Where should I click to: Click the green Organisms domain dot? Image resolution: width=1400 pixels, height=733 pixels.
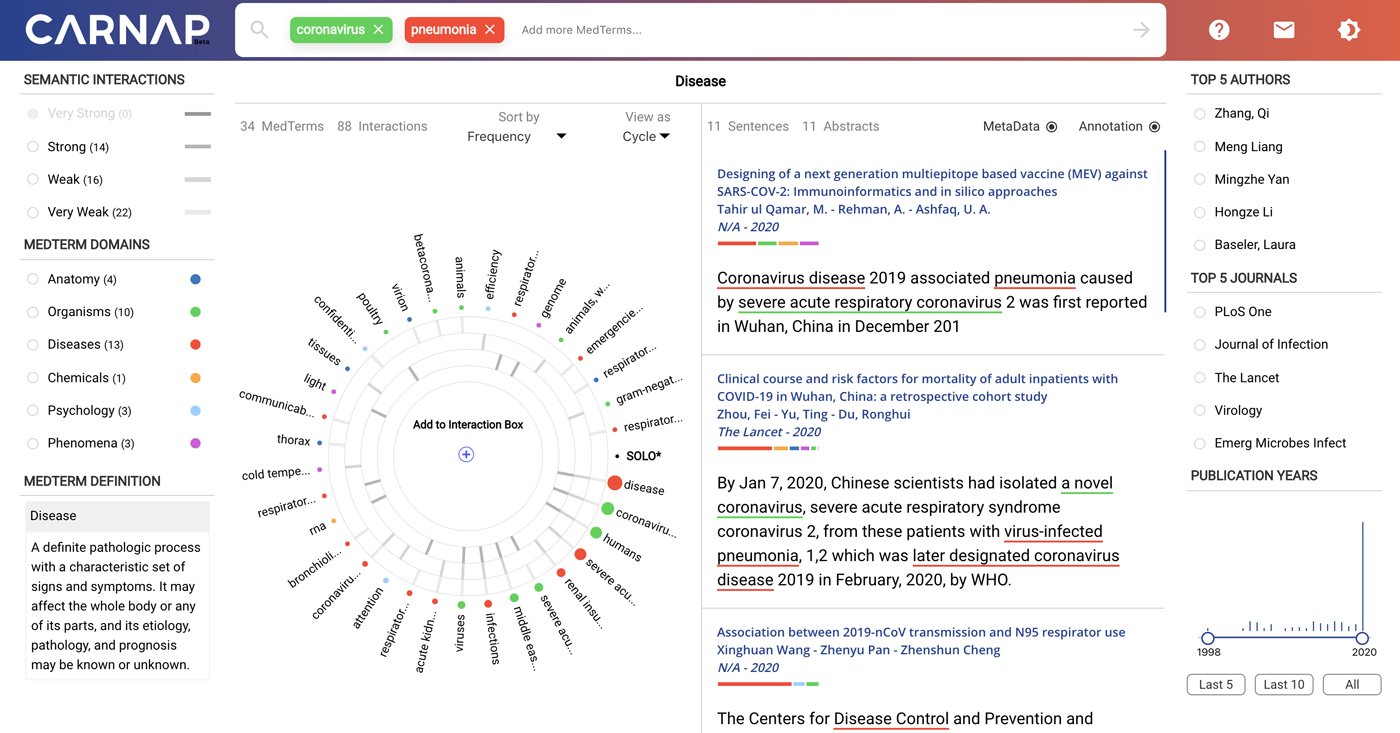coord(195,312)
